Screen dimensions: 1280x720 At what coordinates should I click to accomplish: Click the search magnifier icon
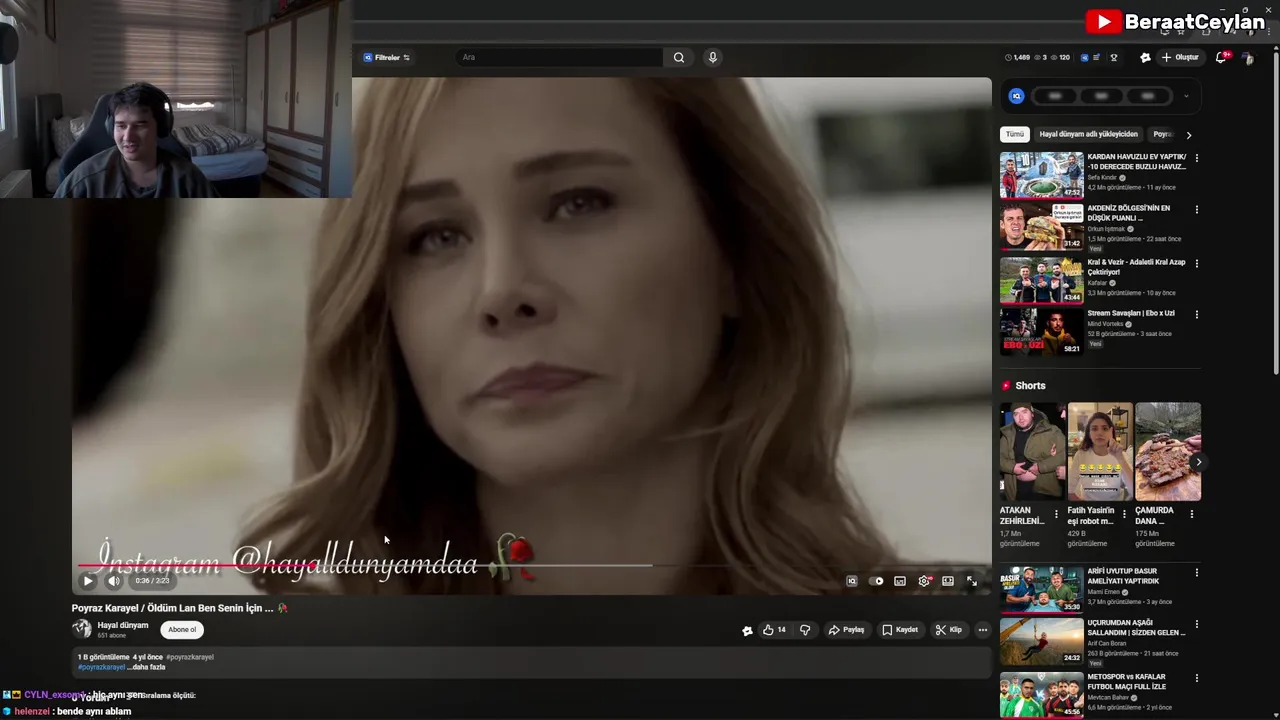tap(679, 58)
